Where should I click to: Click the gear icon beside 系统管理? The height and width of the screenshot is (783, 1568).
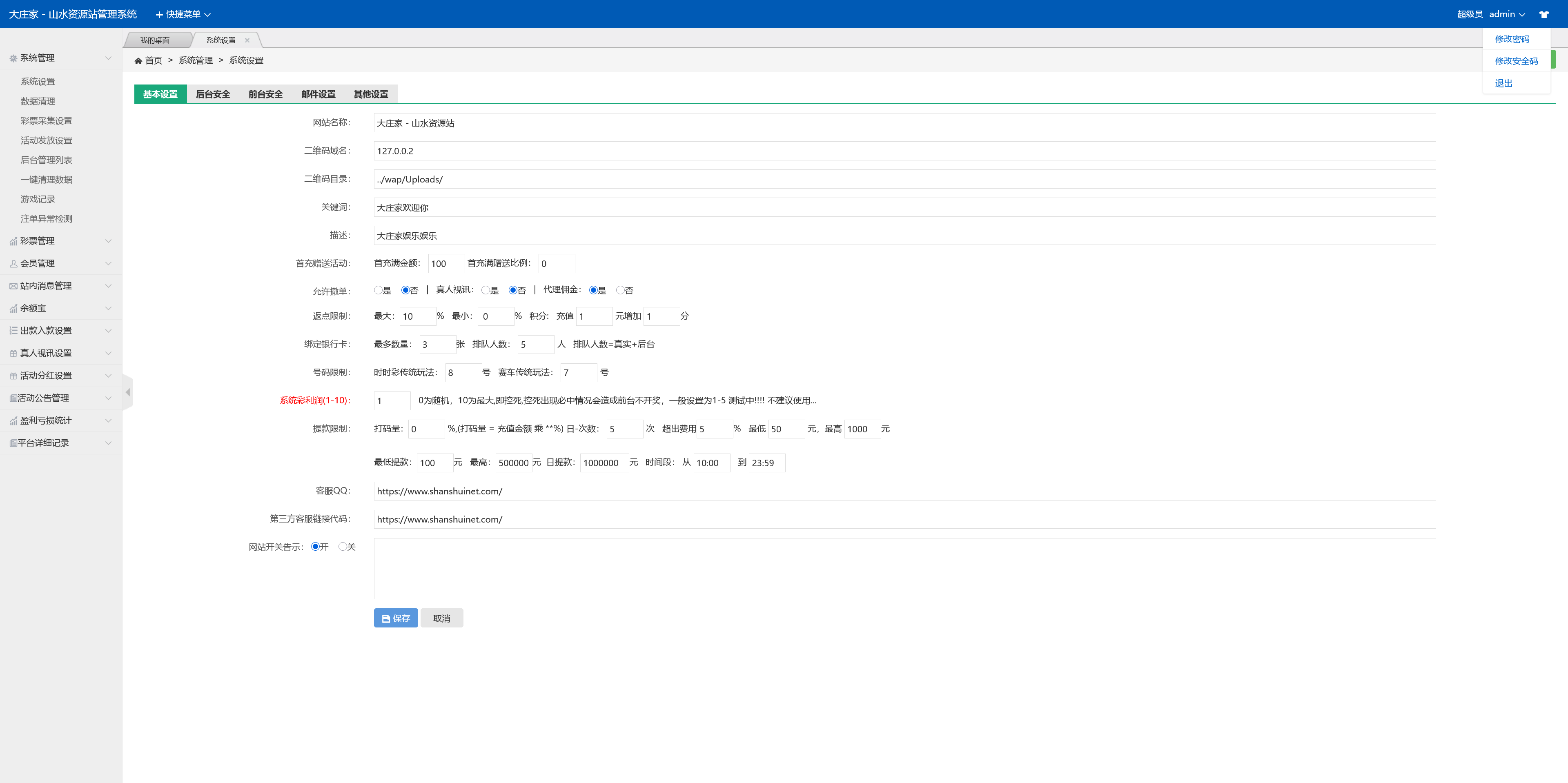click(13, 58)
